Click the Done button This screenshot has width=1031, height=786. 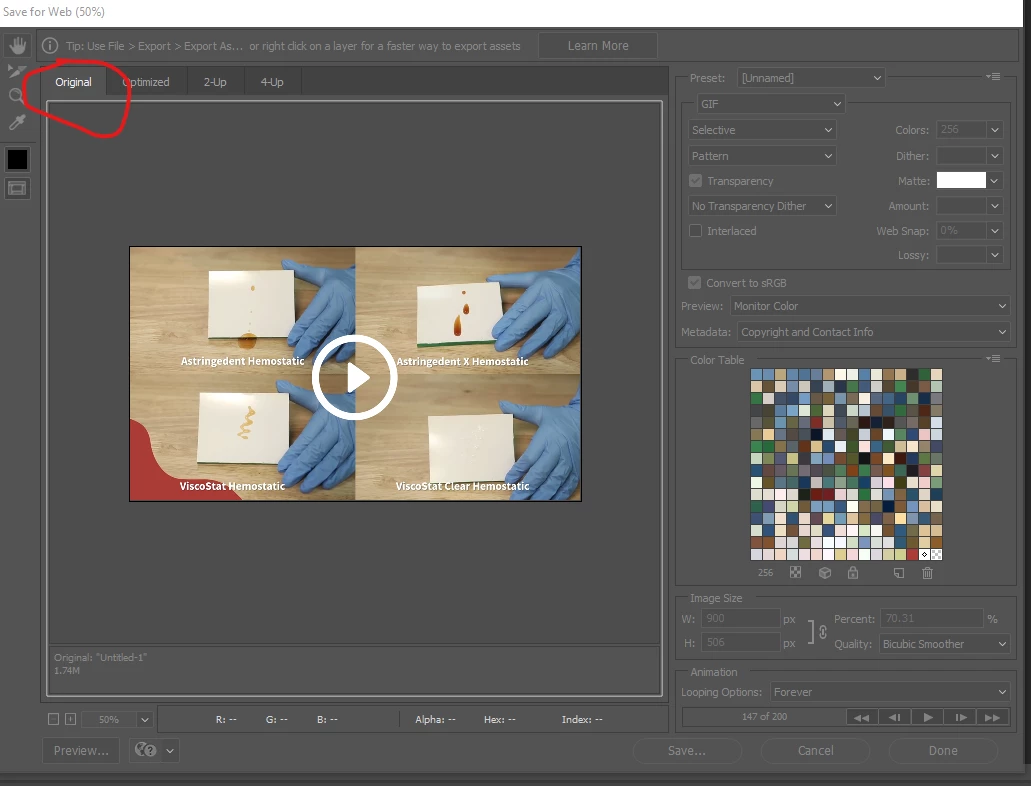pyautogui.click(x=943, y=750)
